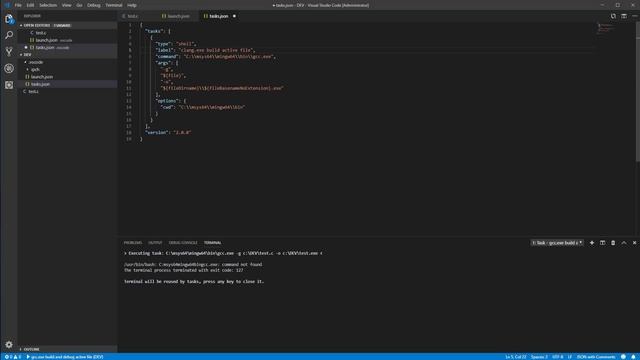
Task: Change indentation via Spaces status item
Action: [x=539, y=357]
